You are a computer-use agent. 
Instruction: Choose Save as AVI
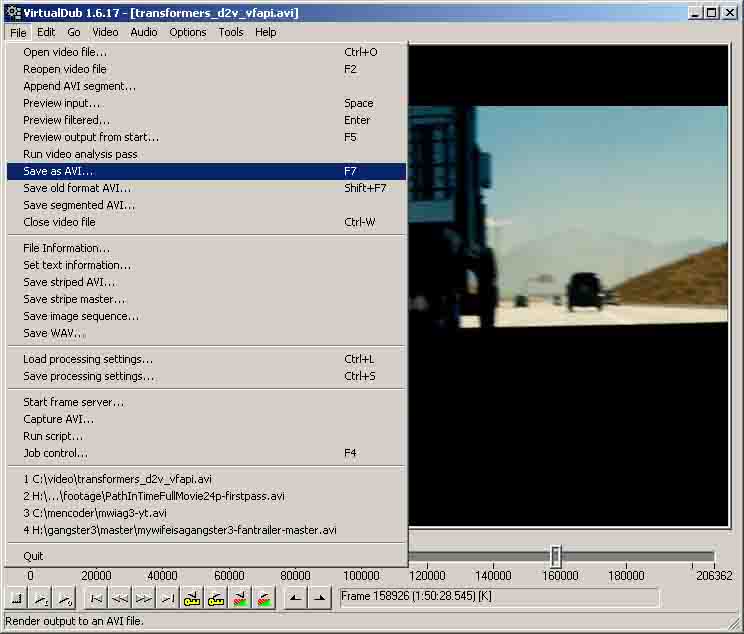click(x=206, y=171)
